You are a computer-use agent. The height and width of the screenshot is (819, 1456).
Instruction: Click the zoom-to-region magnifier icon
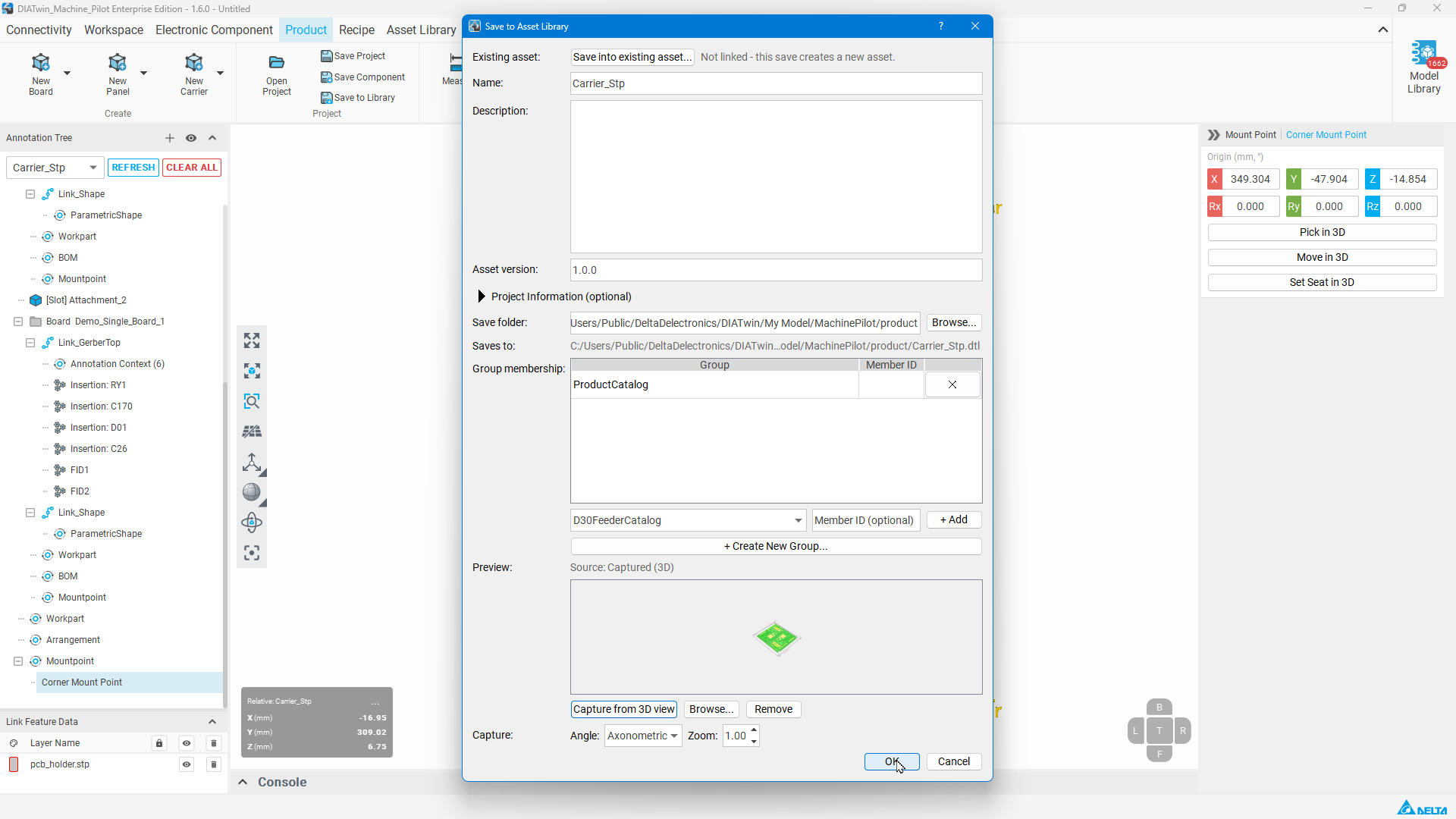(x=252, y=401)
